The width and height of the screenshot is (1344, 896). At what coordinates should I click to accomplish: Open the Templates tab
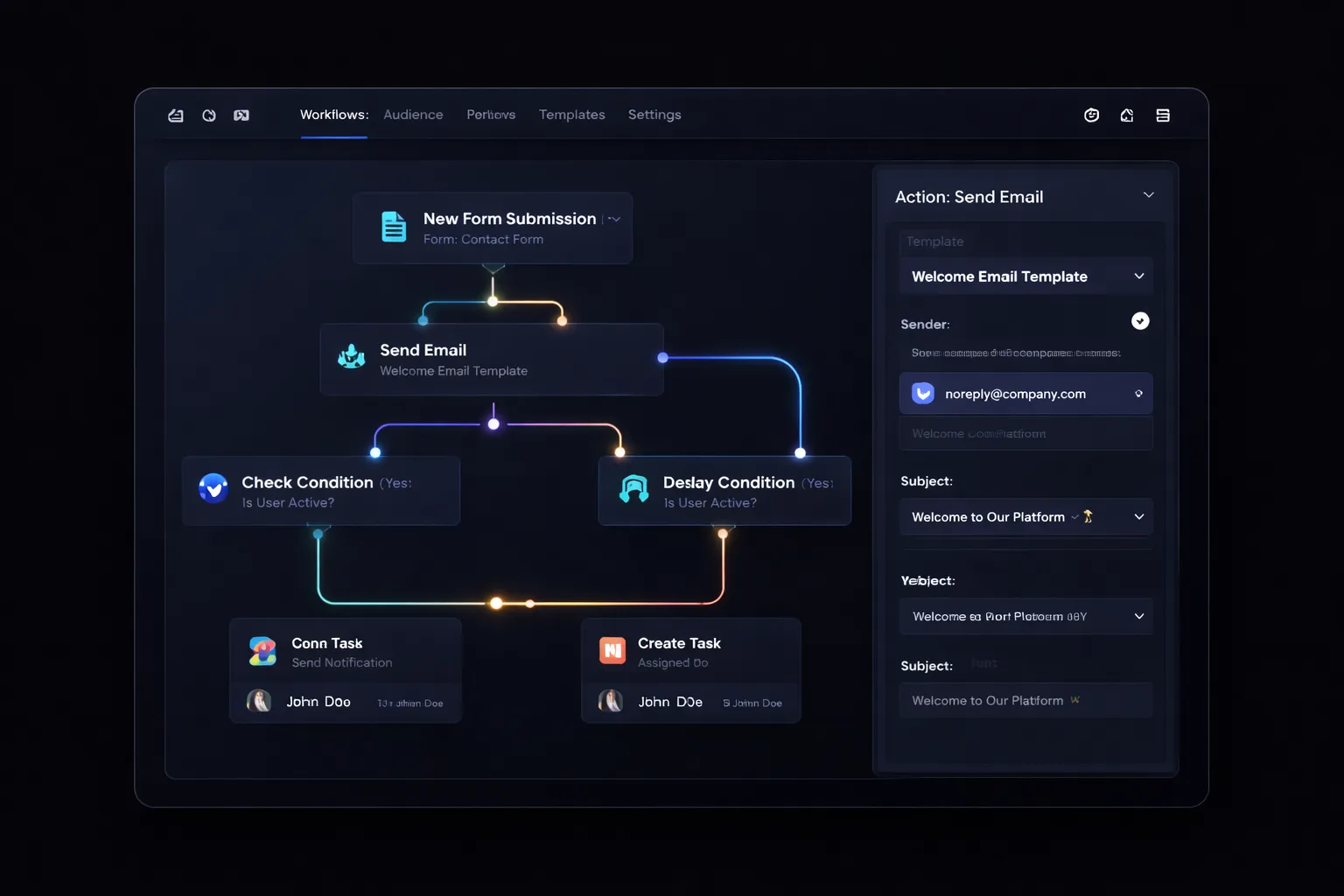click(x=571, y=115)
